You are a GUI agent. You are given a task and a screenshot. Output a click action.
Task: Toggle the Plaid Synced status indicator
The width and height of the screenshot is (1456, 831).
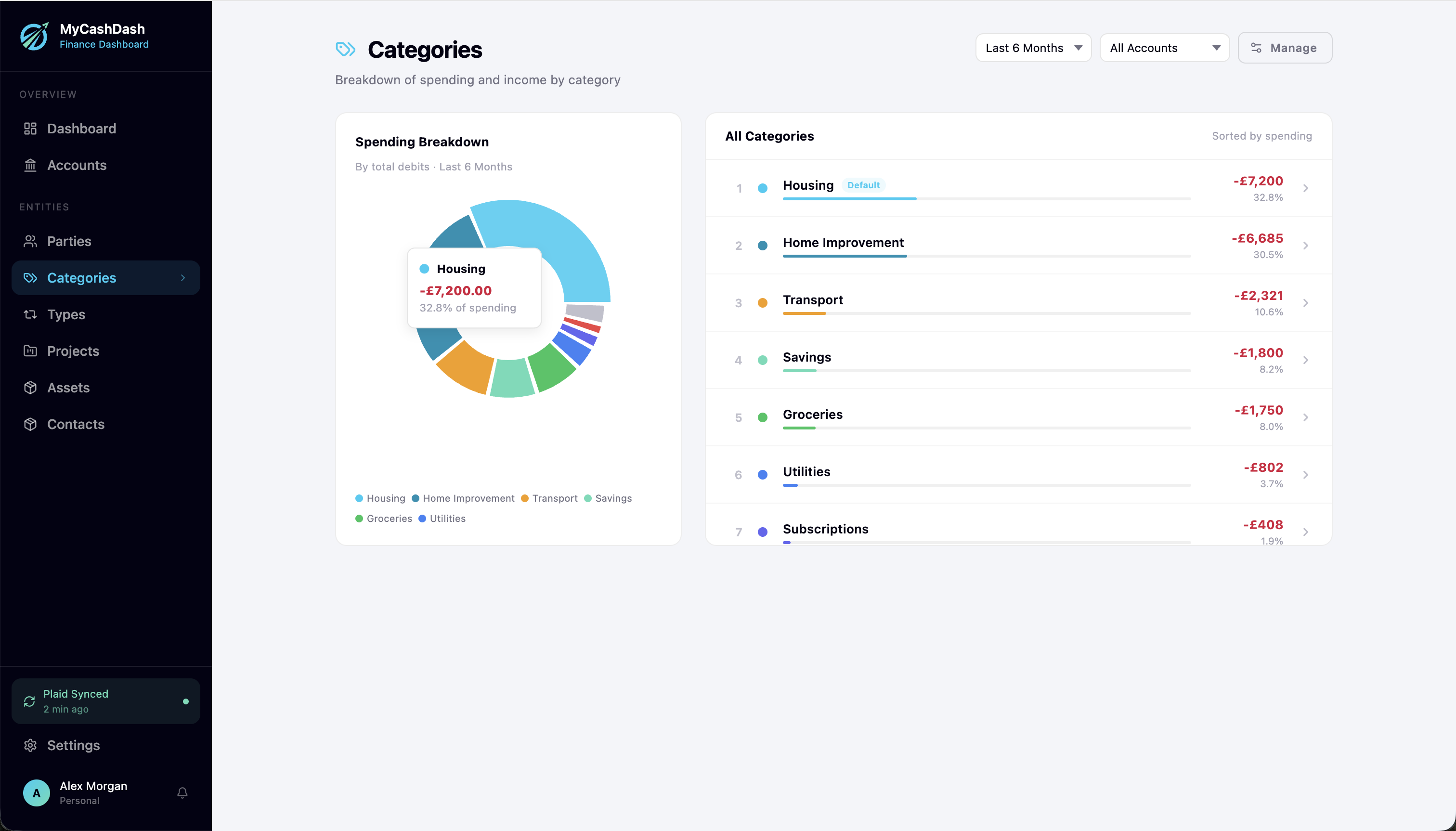[x=105, y=701]
